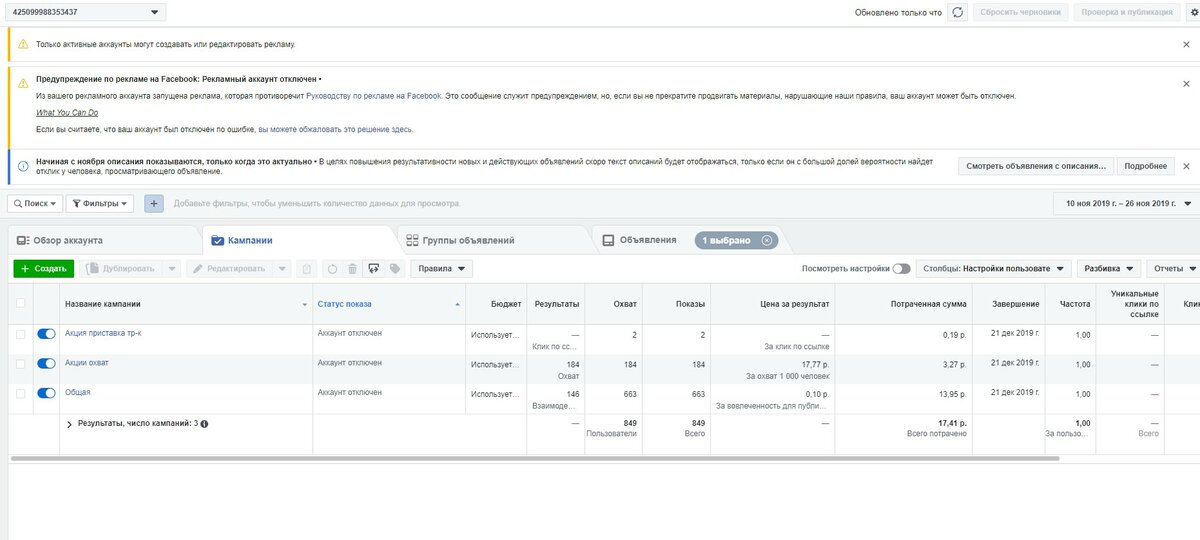Open the 'Акция приставка тр-к' campaign link

(103, 333)
